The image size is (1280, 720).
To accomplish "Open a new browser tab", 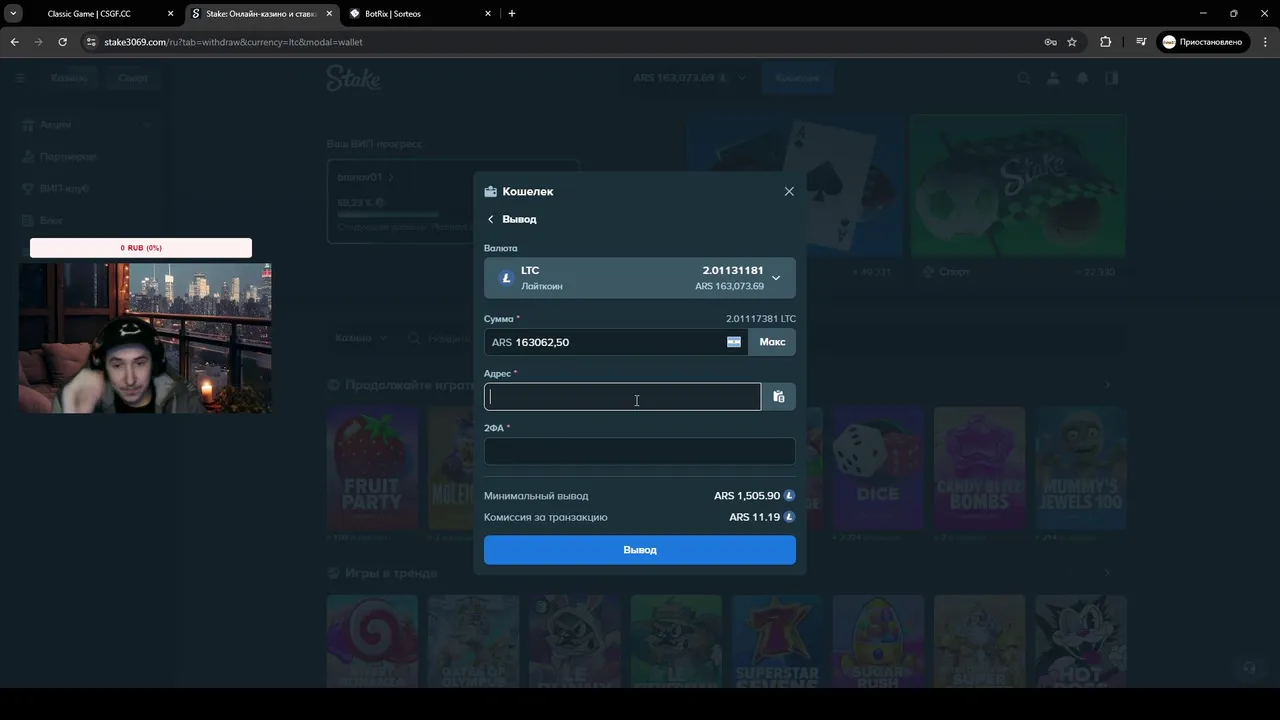I will click(x=512, y=14).
